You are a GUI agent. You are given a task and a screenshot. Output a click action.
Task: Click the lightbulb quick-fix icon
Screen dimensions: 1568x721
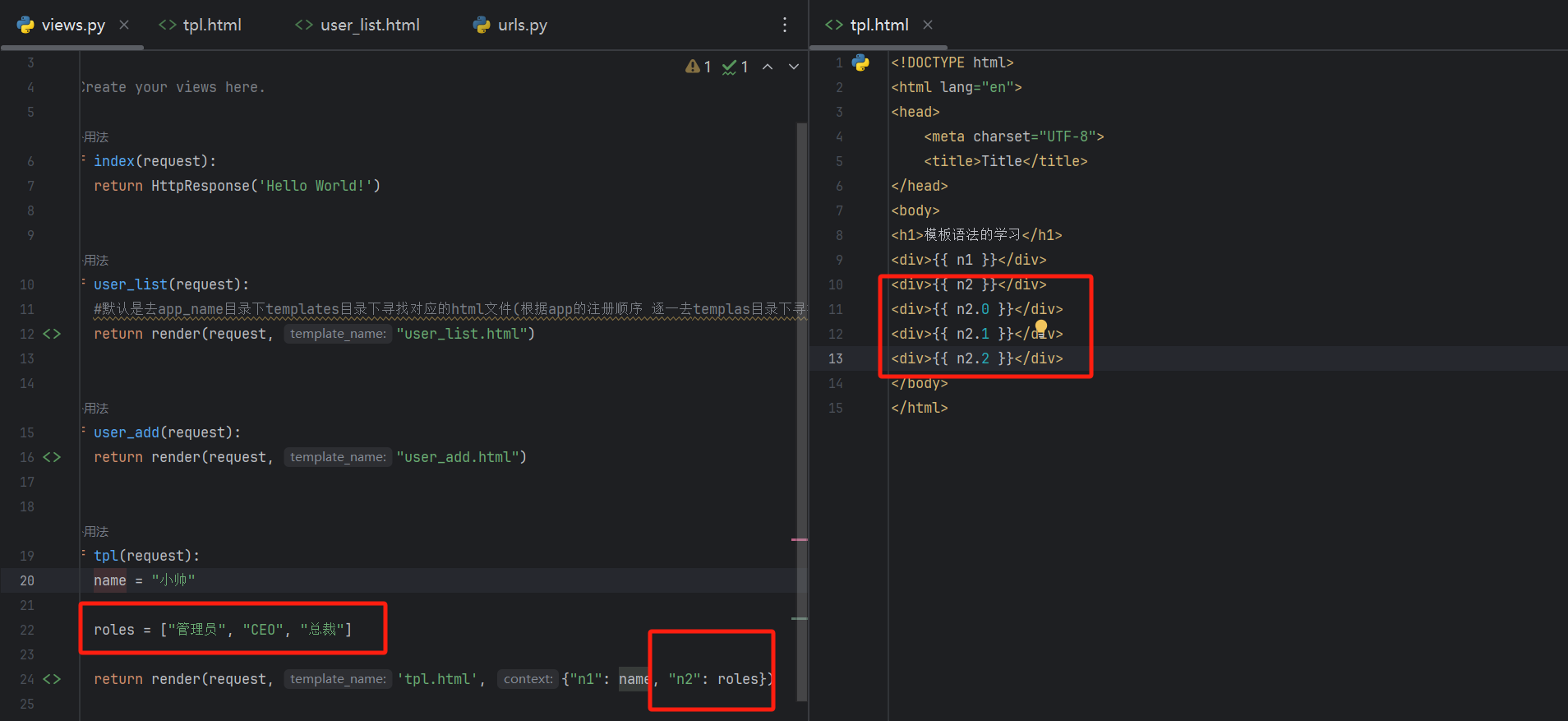click(1041, 327)
